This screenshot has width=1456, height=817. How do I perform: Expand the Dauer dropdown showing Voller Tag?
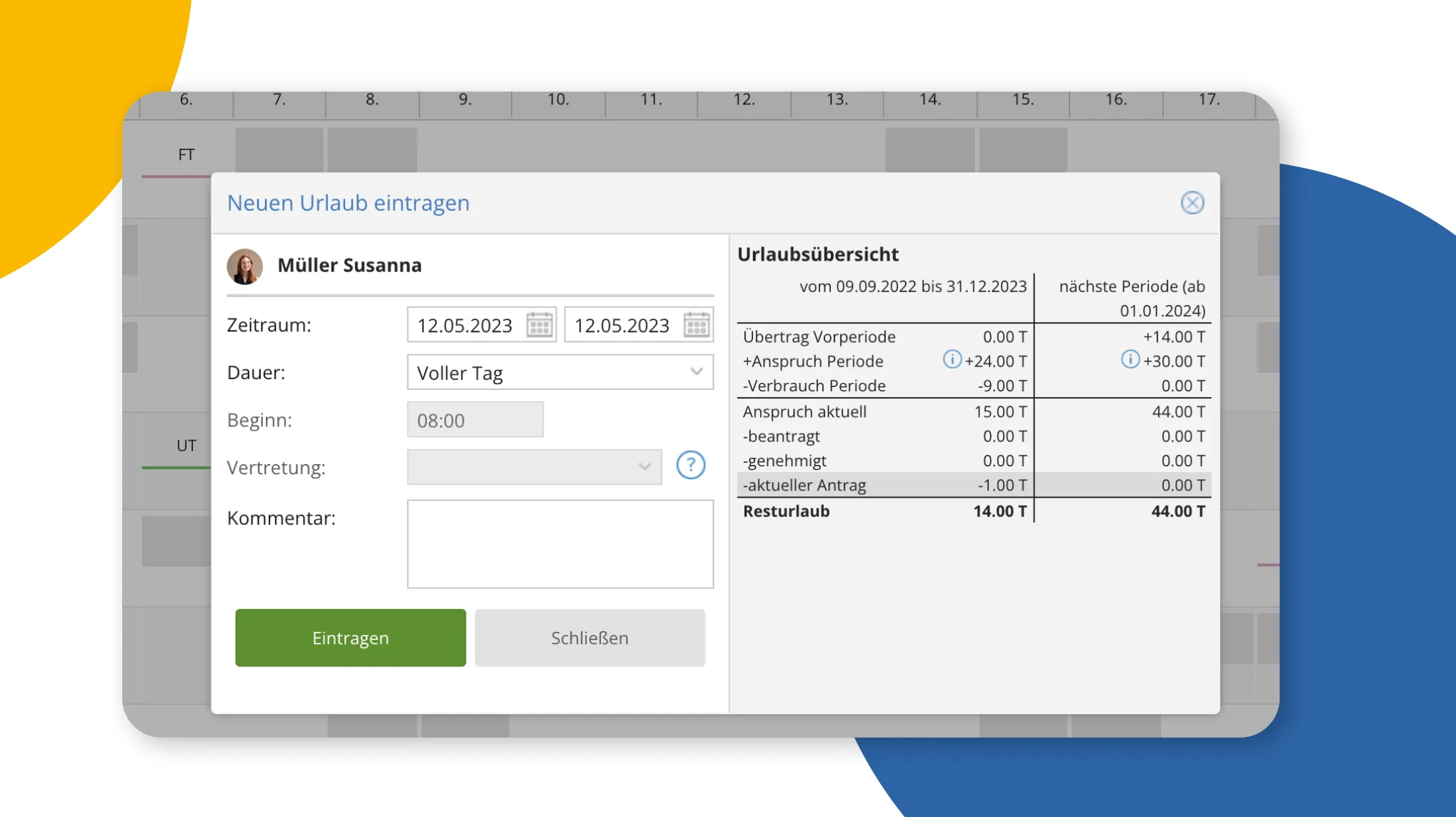pyautogui.click(x=560, y=372)
